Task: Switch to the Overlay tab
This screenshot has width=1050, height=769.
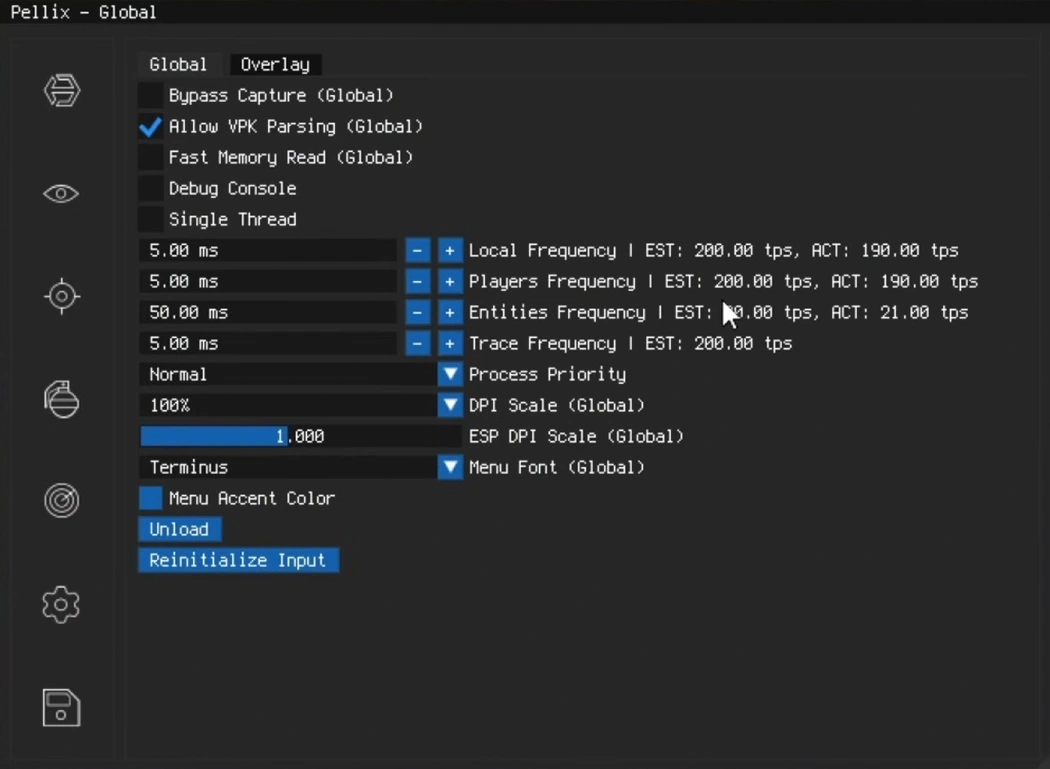Action: tap(275, 64)
